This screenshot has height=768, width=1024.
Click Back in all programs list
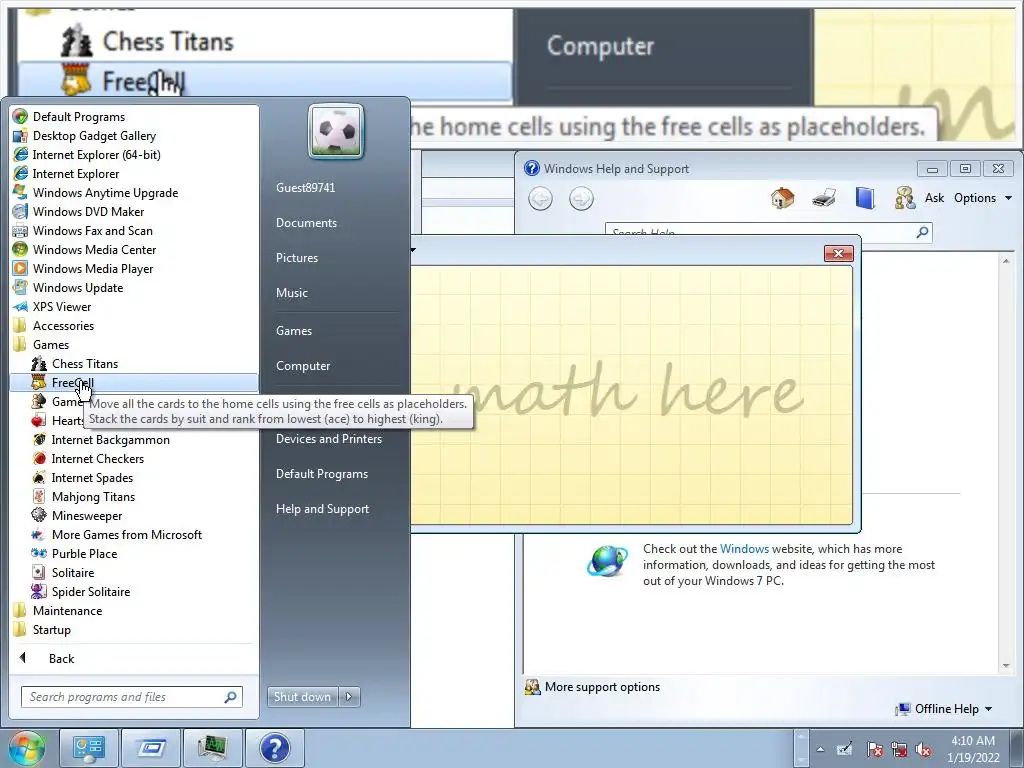(61, 659)
